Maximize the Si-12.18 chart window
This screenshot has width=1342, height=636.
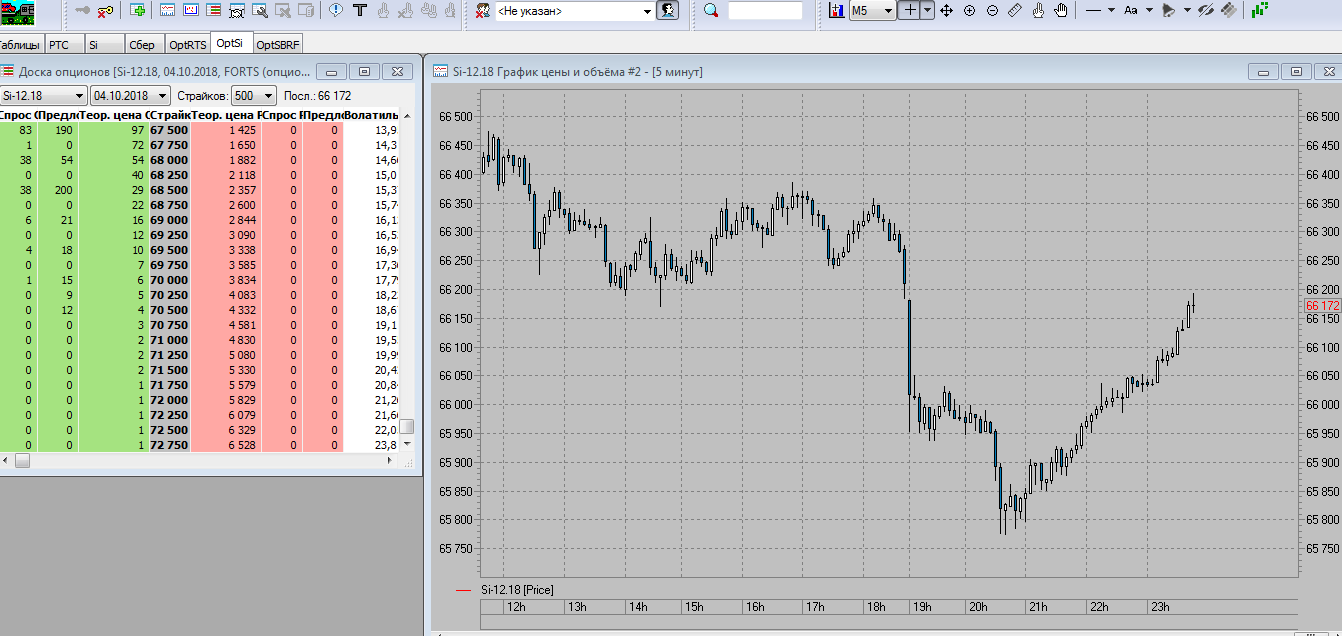[1296, 71]
